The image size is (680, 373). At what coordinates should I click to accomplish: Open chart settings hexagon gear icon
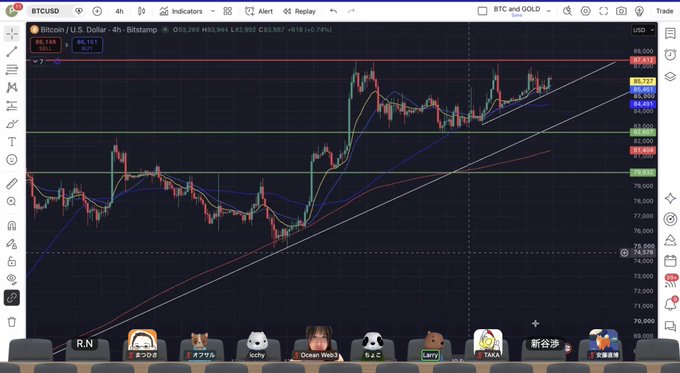coord(585,11)
